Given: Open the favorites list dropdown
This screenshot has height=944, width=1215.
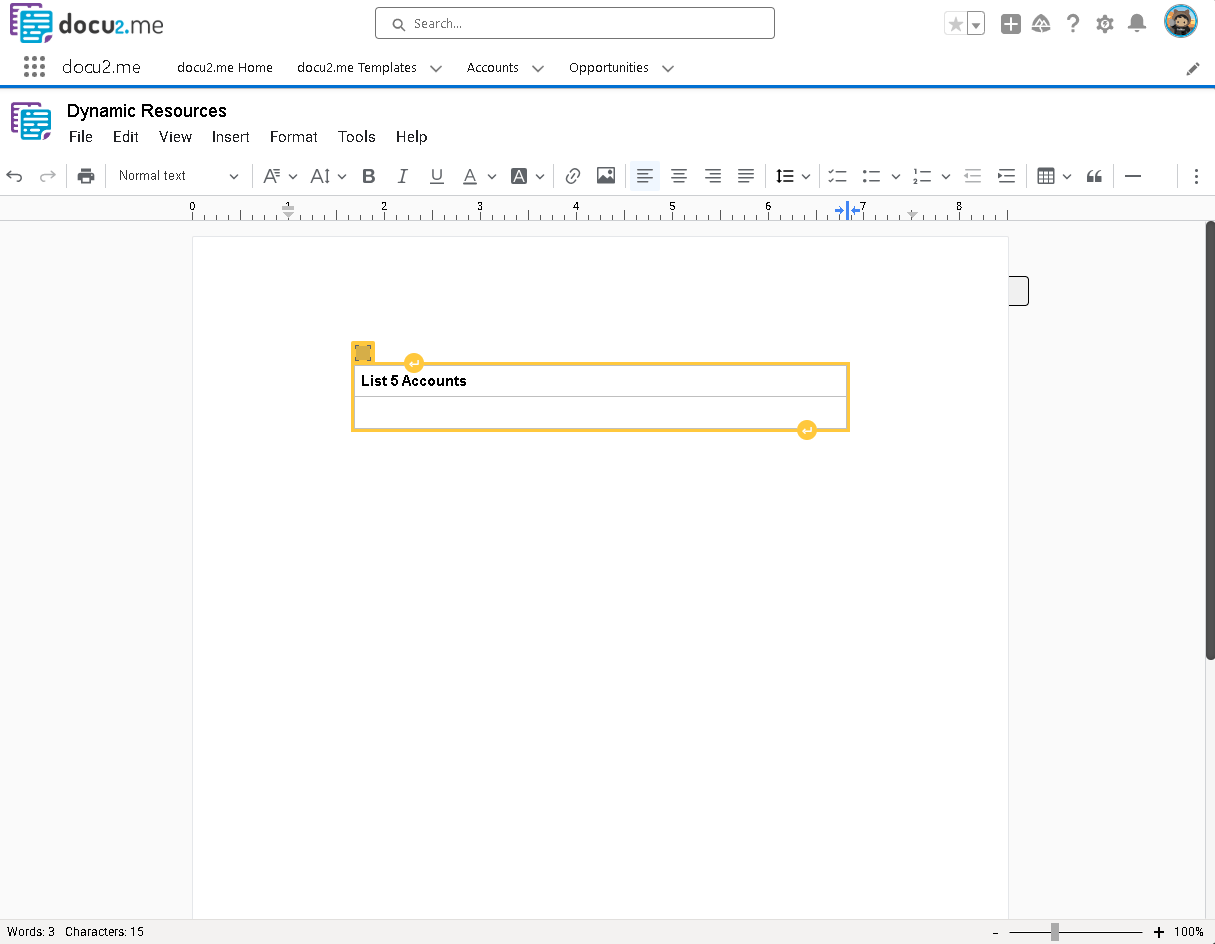Looking at the screenshot, I should click(976, 24).
